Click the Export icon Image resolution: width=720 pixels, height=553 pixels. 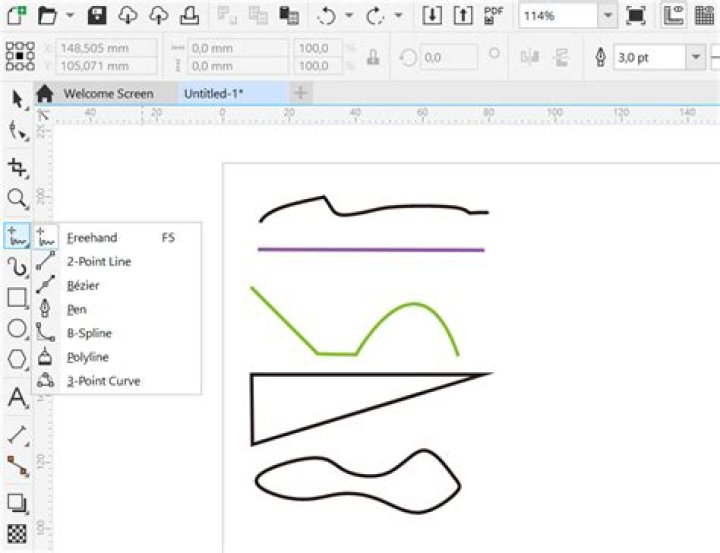click(463, 15)
